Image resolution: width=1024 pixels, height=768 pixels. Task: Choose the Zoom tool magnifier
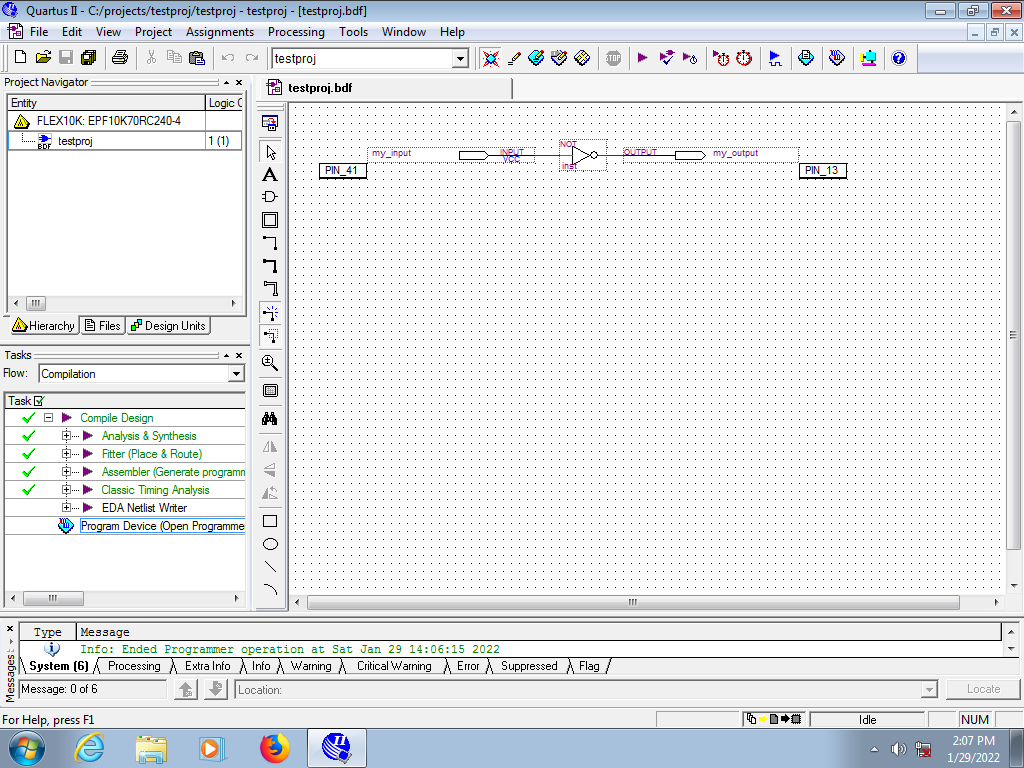coord(270,363)
